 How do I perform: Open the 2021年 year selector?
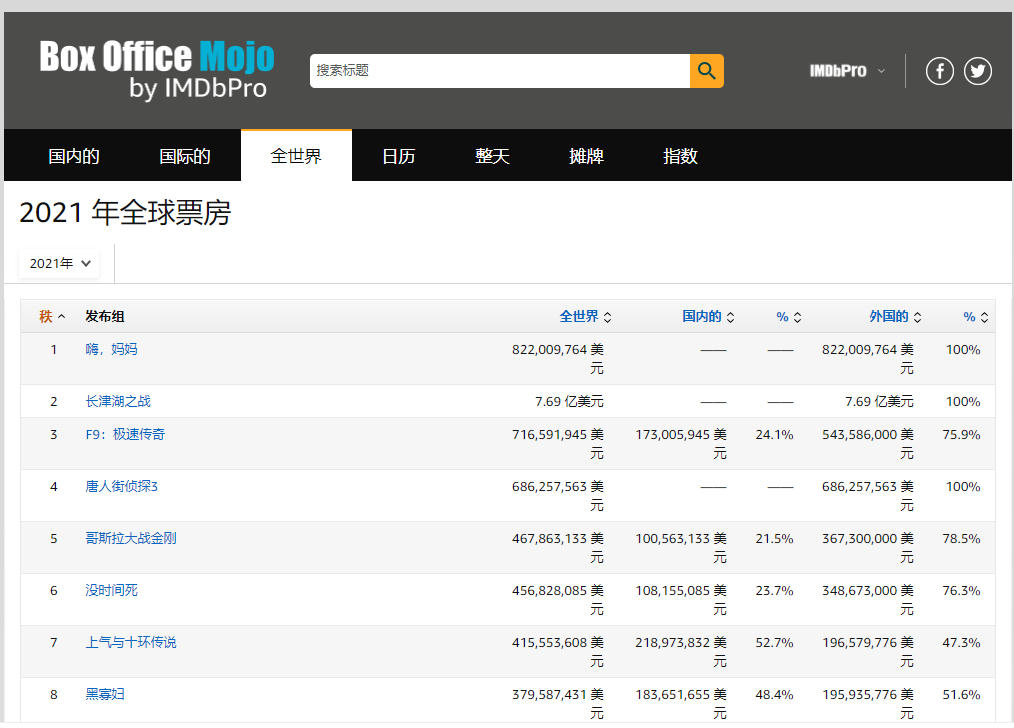[x=59, y=263]
